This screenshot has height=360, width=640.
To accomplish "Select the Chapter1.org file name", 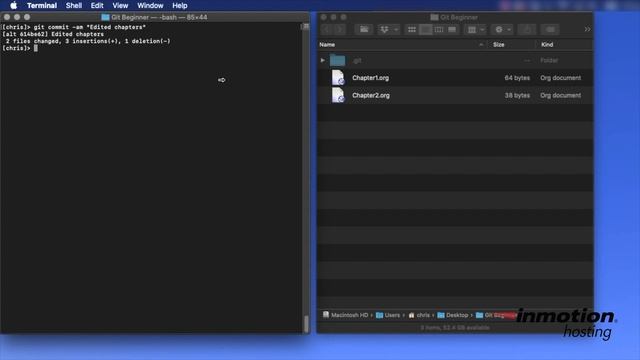I will click(x=371, y=78).
